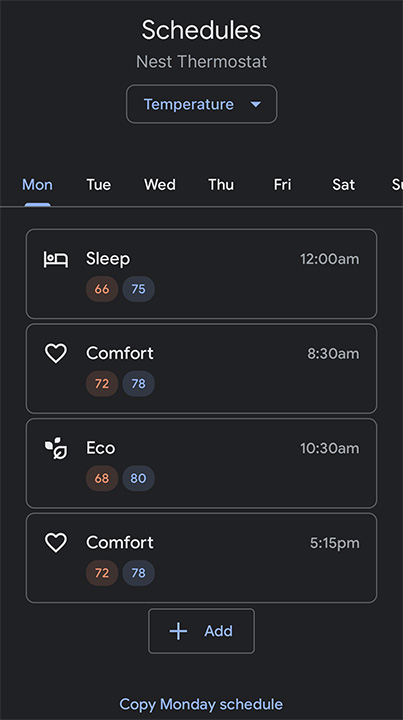
Task: Click Sleep's orange 66 heat chip
Action: [102, 289]
